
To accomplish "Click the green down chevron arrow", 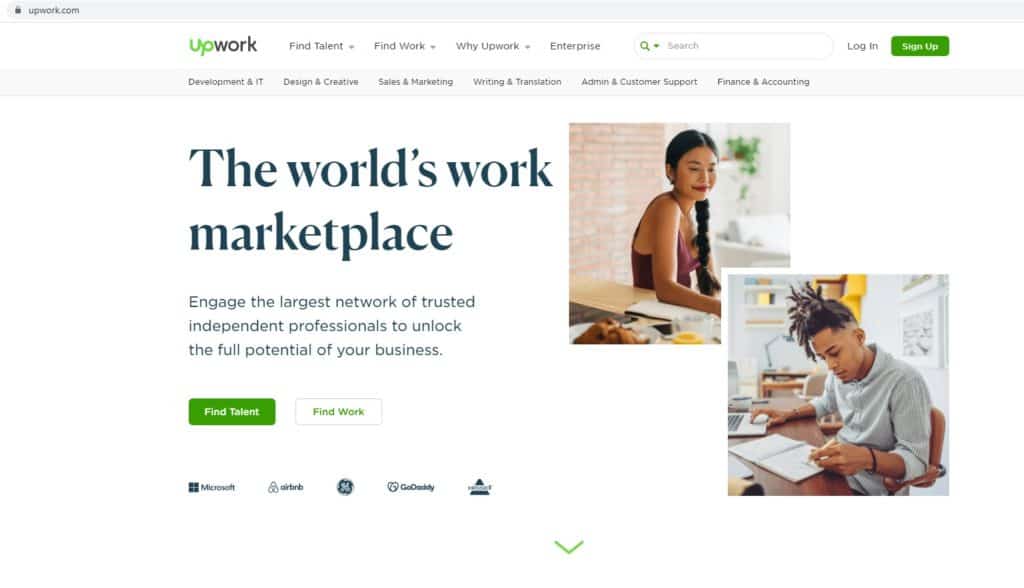I will 569,546.
